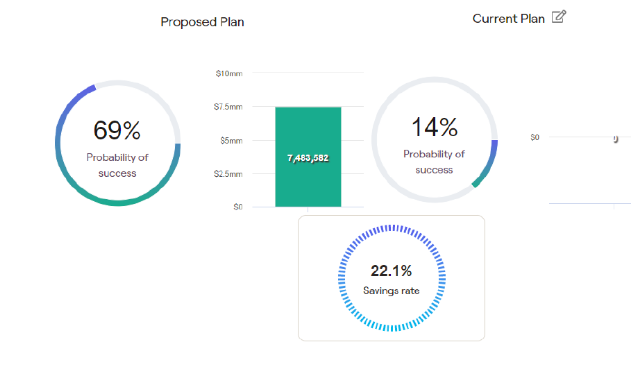Image resolution: width=639 pixels, height=368 pixels.
Task: Click the $5mm axis label
Action: click(231, 141)
